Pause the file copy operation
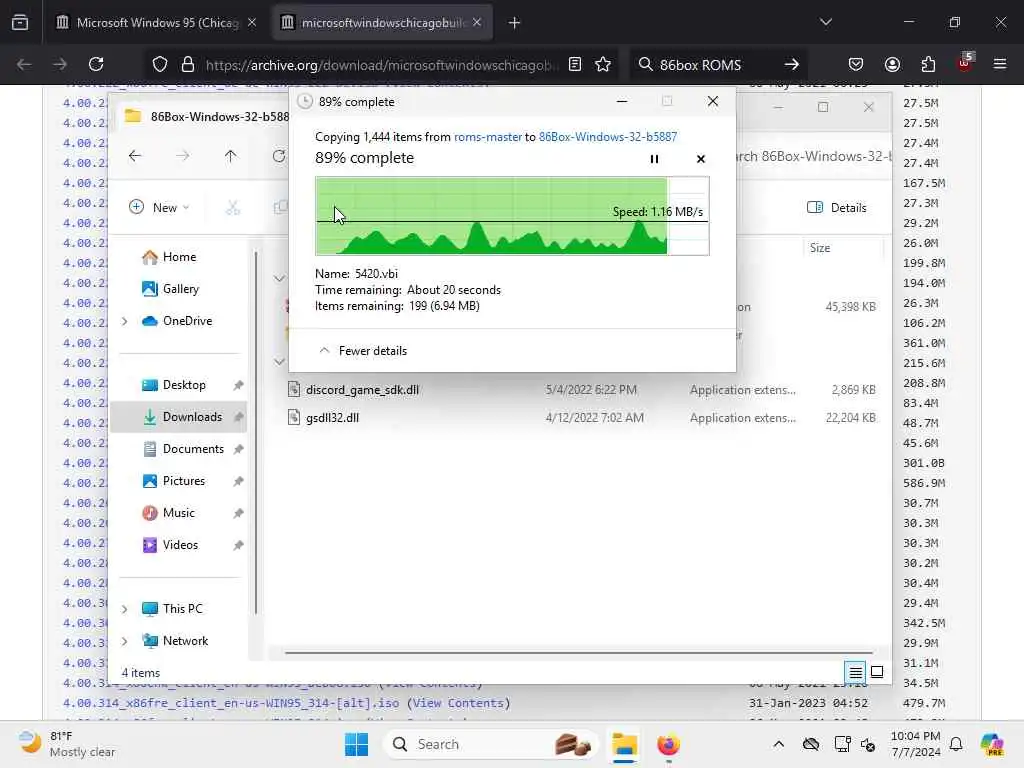Viewport: 1024px width, 768px height. [x=654, y=159]
